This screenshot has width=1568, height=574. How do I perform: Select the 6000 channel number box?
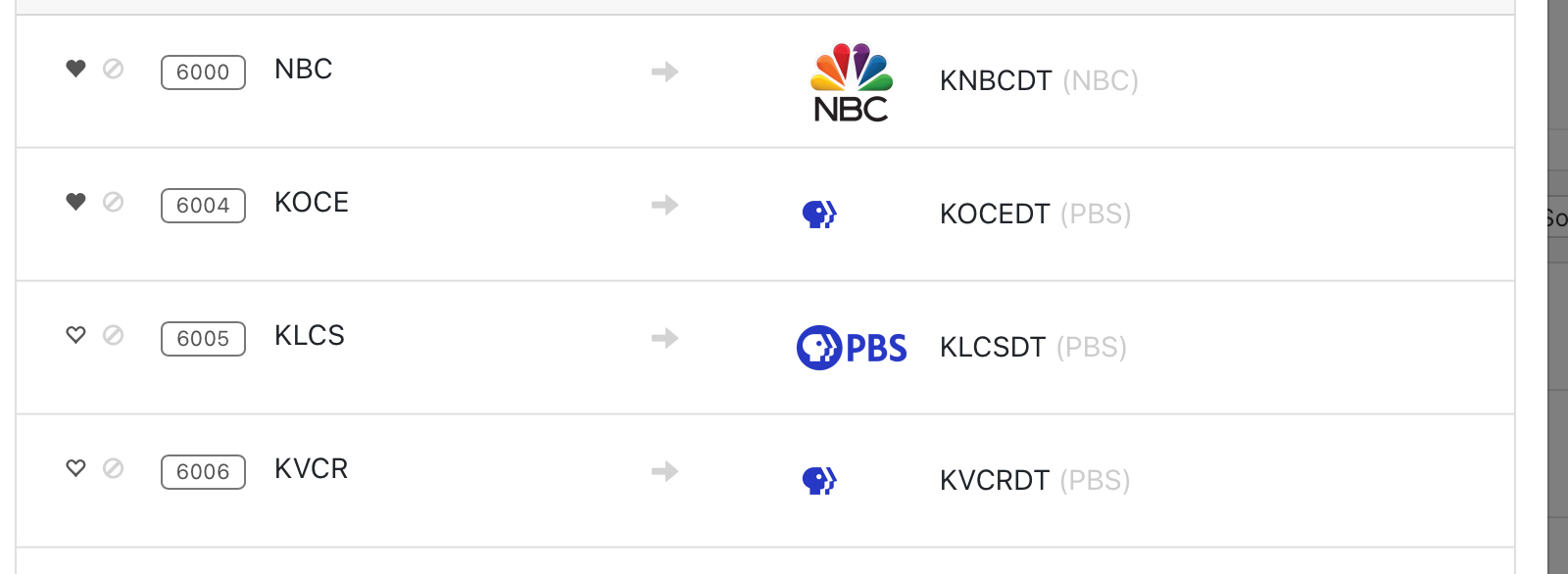coord(203,72)
